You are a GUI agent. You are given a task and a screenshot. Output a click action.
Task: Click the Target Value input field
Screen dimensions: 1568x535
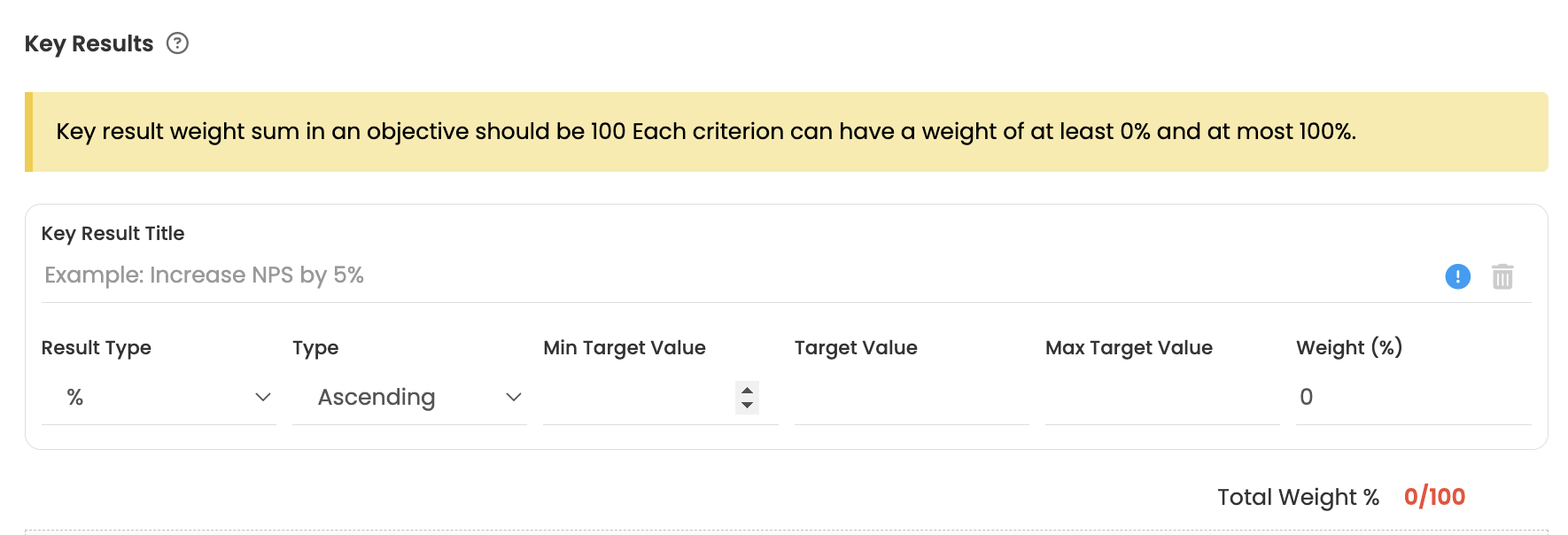(x=911, y=398)
